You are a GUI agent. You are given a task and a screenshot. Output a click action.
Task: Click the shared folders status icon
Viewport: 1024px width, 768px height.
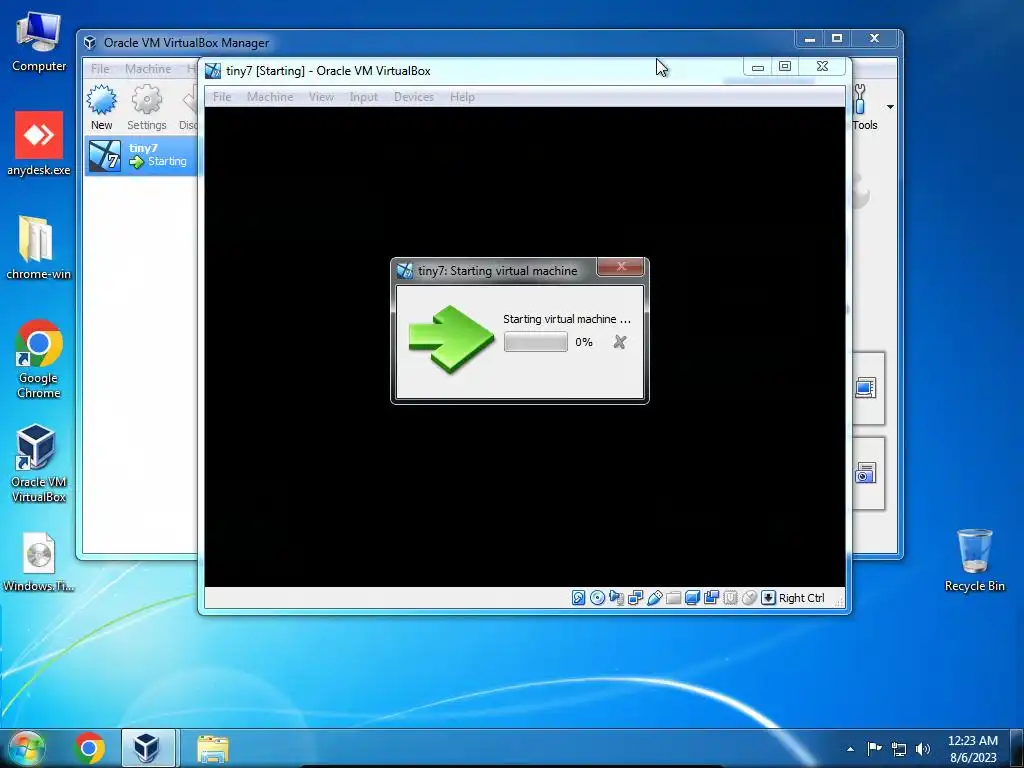673,598
